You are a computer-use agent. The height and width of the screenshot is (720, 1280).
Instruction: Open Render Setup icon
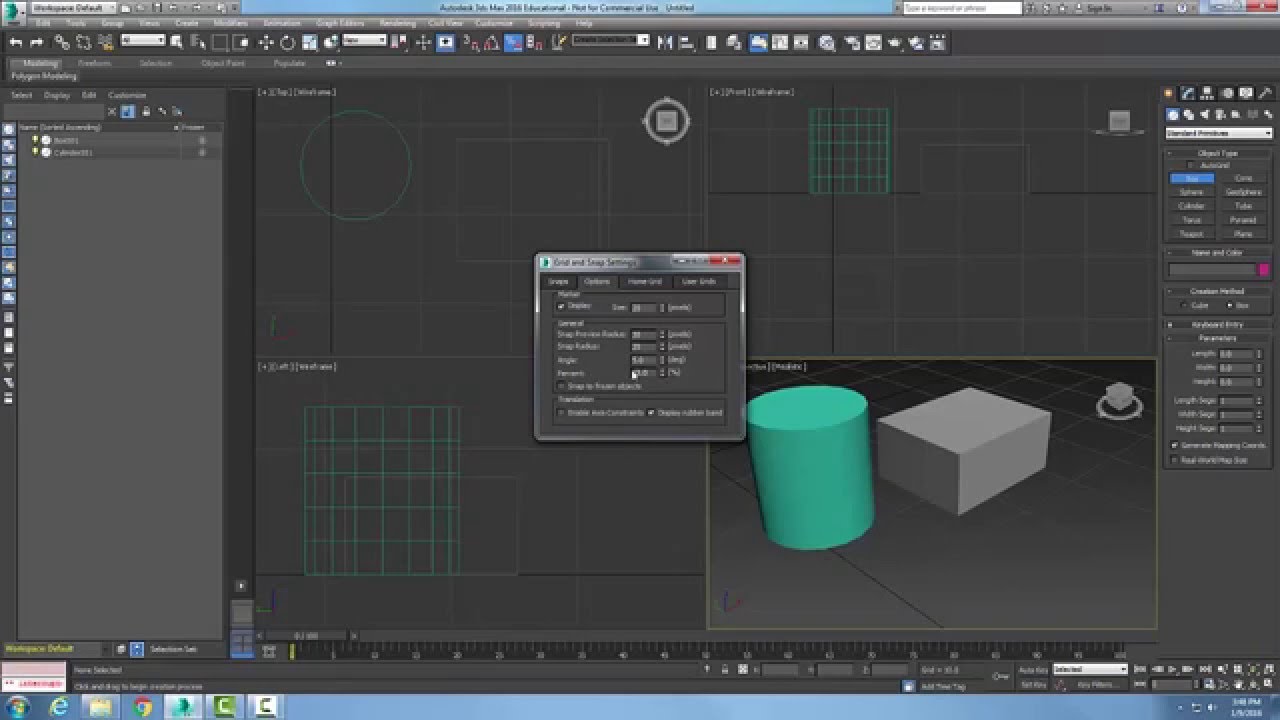[x=850, y=42]
